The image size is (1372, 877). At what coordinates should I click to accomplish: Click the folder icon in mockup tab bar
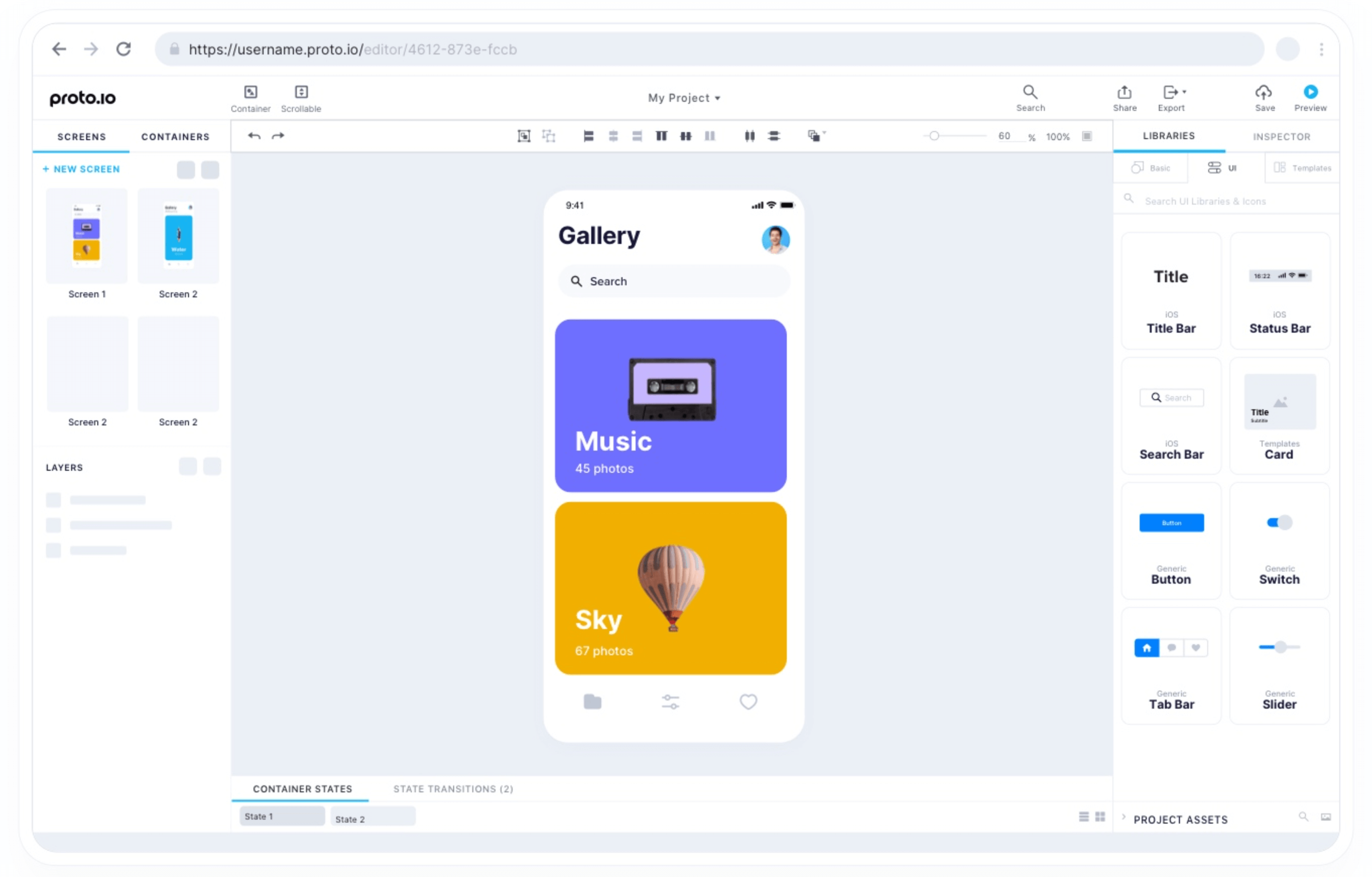593,702
